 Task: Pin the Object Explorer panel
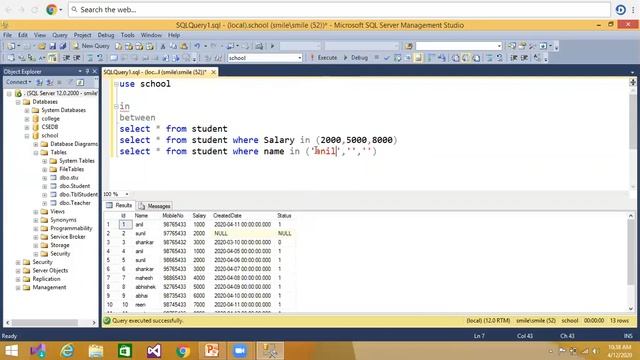(x=87, y=71)
